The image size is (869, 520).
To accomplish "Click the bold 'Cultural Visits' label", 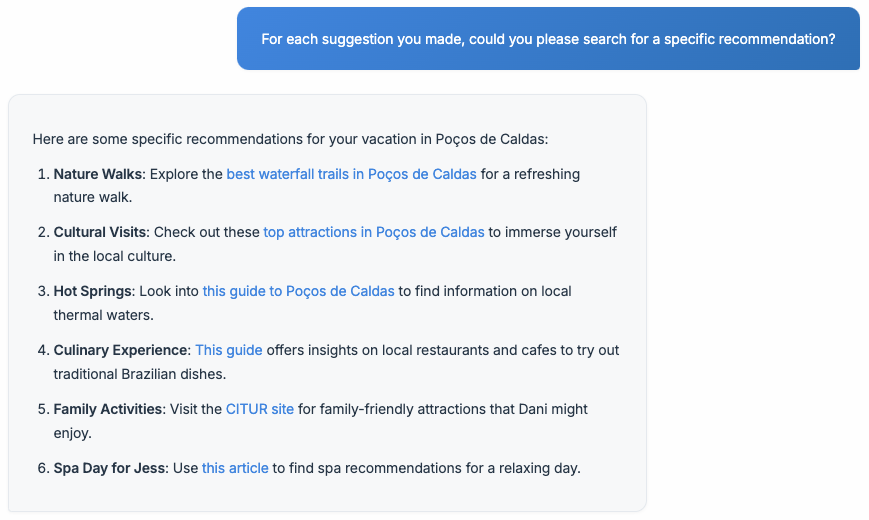I will (x=100, y=232).
